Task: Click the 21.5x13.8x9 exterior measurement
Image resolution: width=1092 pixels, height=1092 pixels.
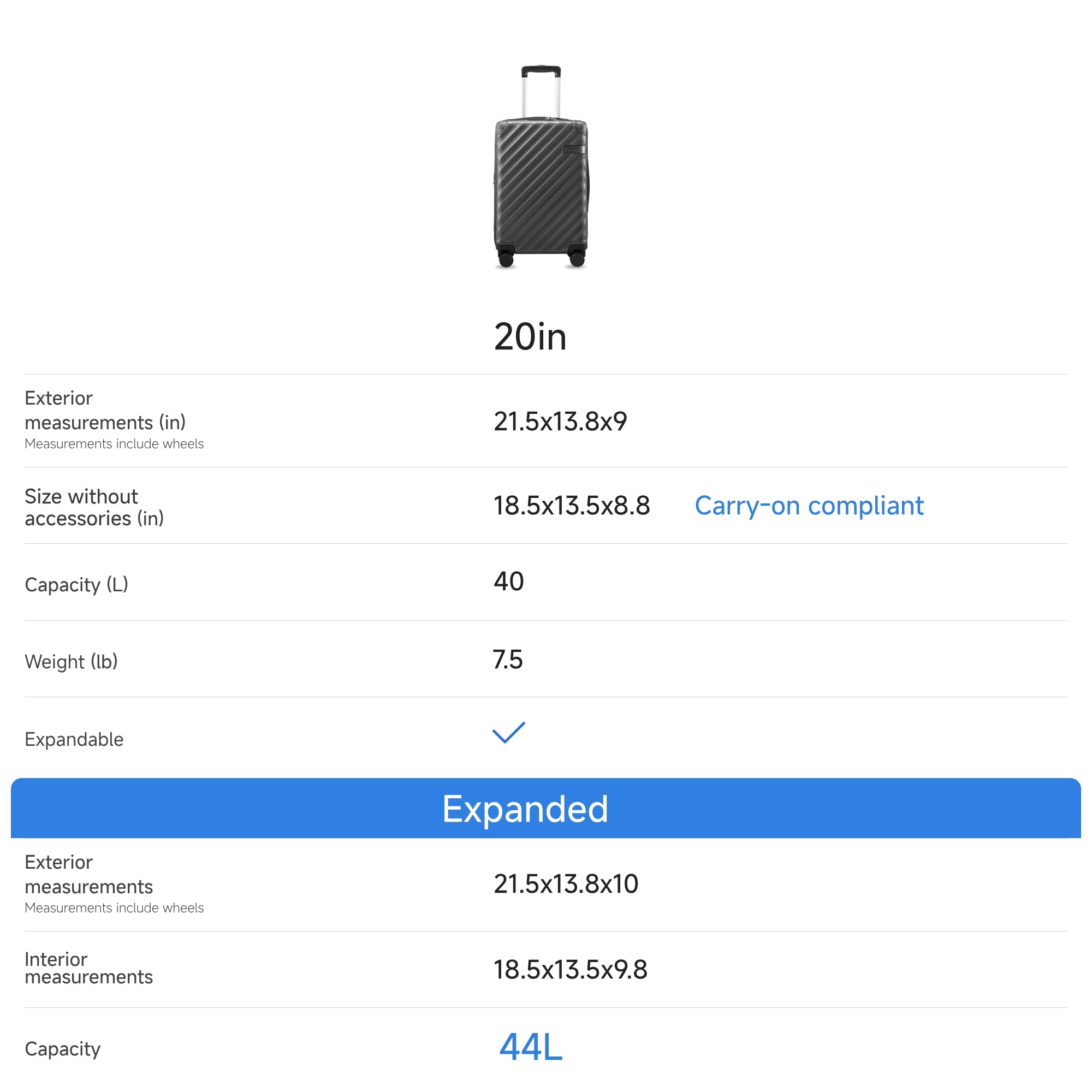Action: pyautogui.click(x=560, y=421)
